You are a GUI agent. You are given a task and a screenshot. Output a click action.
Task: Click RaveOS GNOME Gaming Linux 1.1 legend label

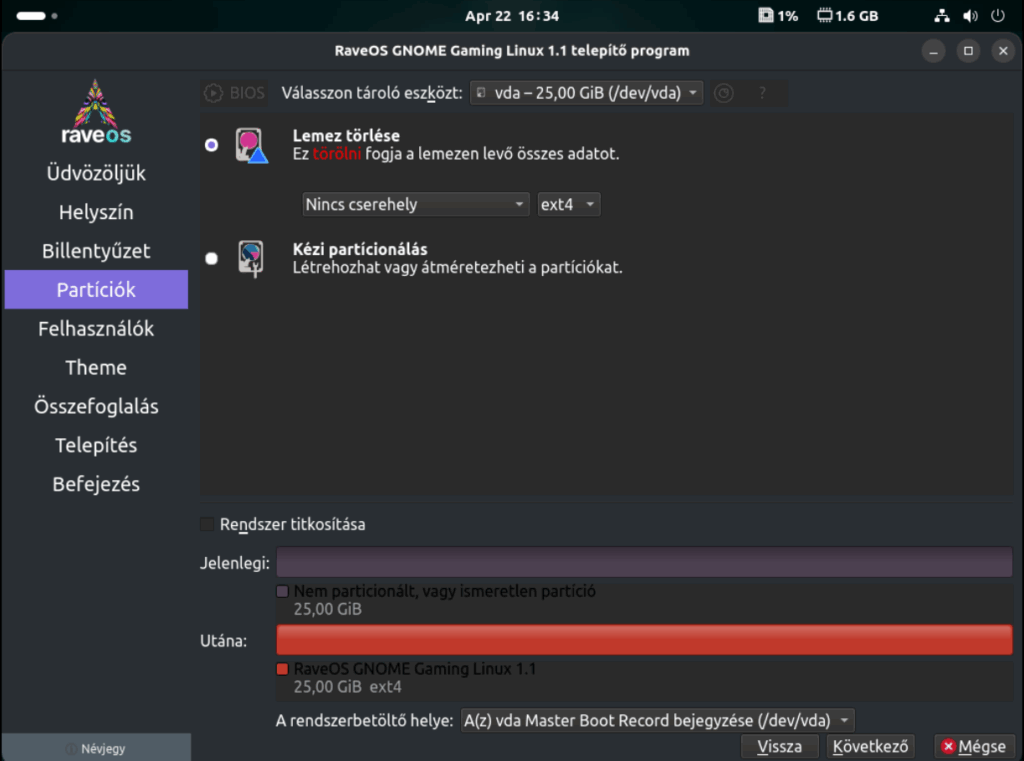[x=415, y=669]
